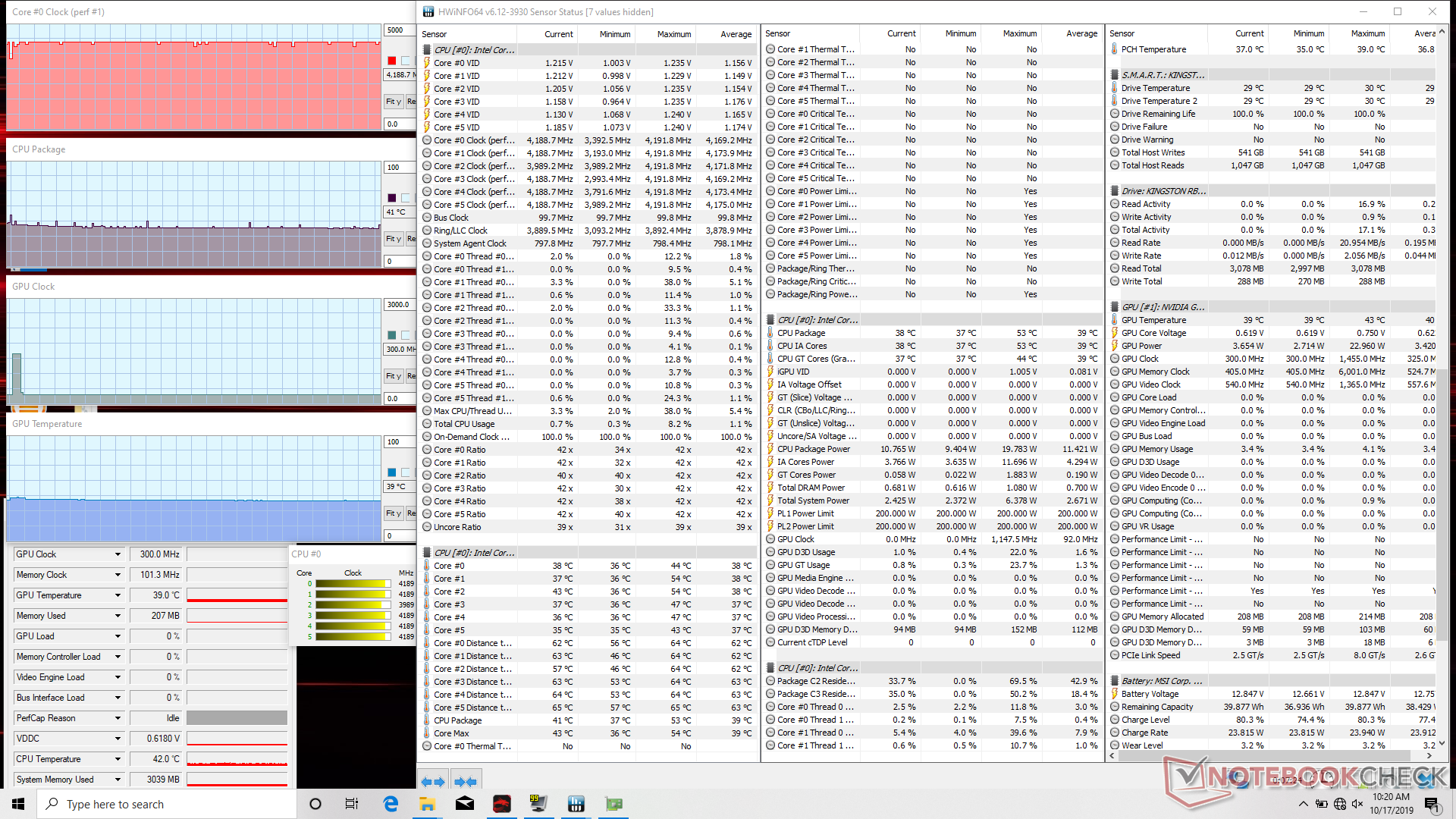Click Fit y in GPU Clock graph
The image size is (1456, 819).
[x=394, y=375]
